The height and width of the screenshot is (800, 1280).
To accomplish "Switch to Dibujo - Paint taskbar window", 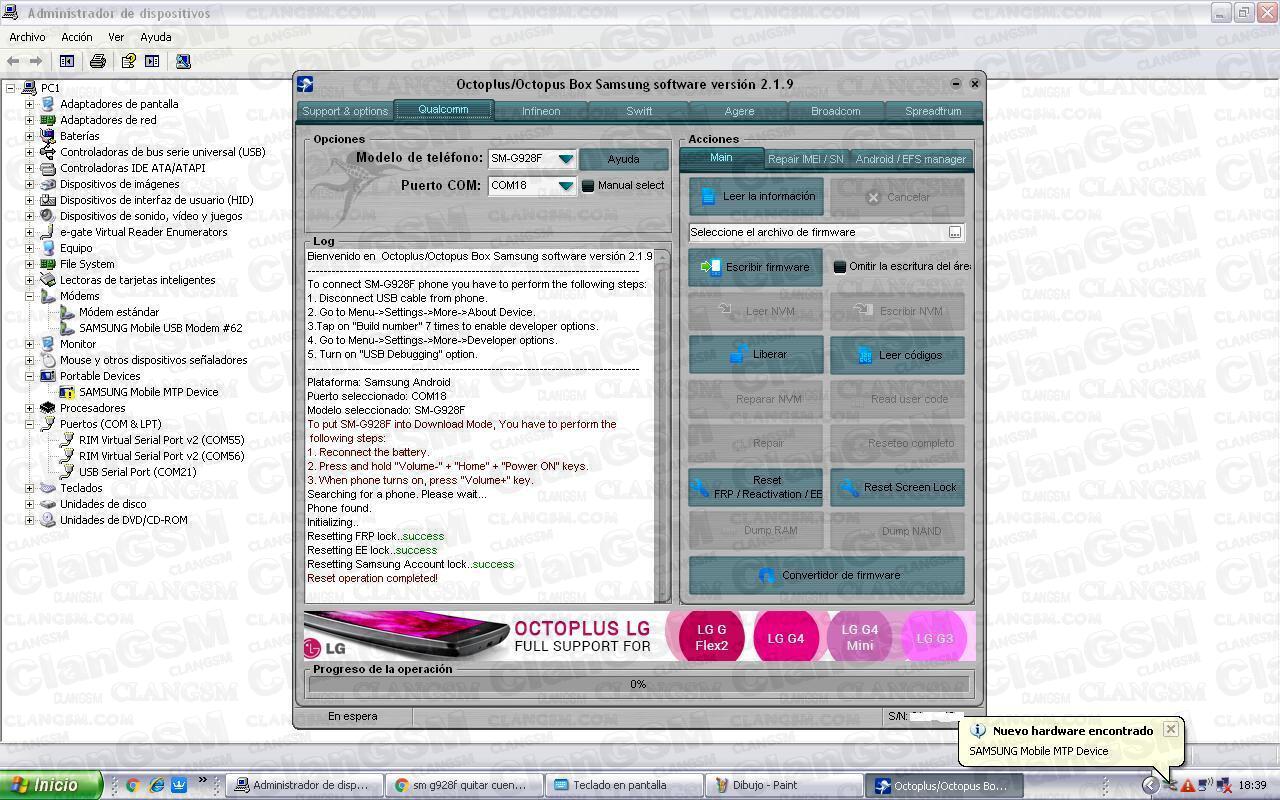I will click(x=784, y=785).
